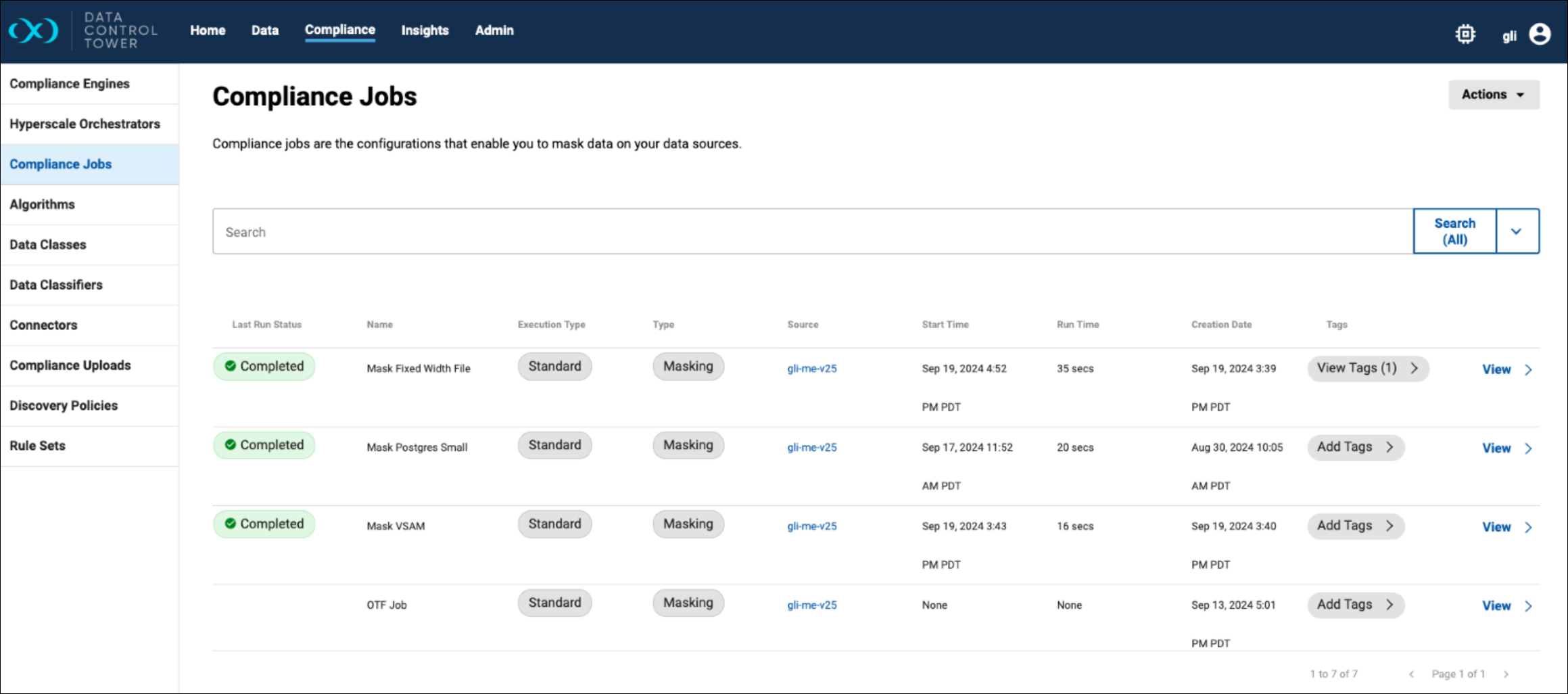Expand the Actions dropdown

[x=1493, y=95]
